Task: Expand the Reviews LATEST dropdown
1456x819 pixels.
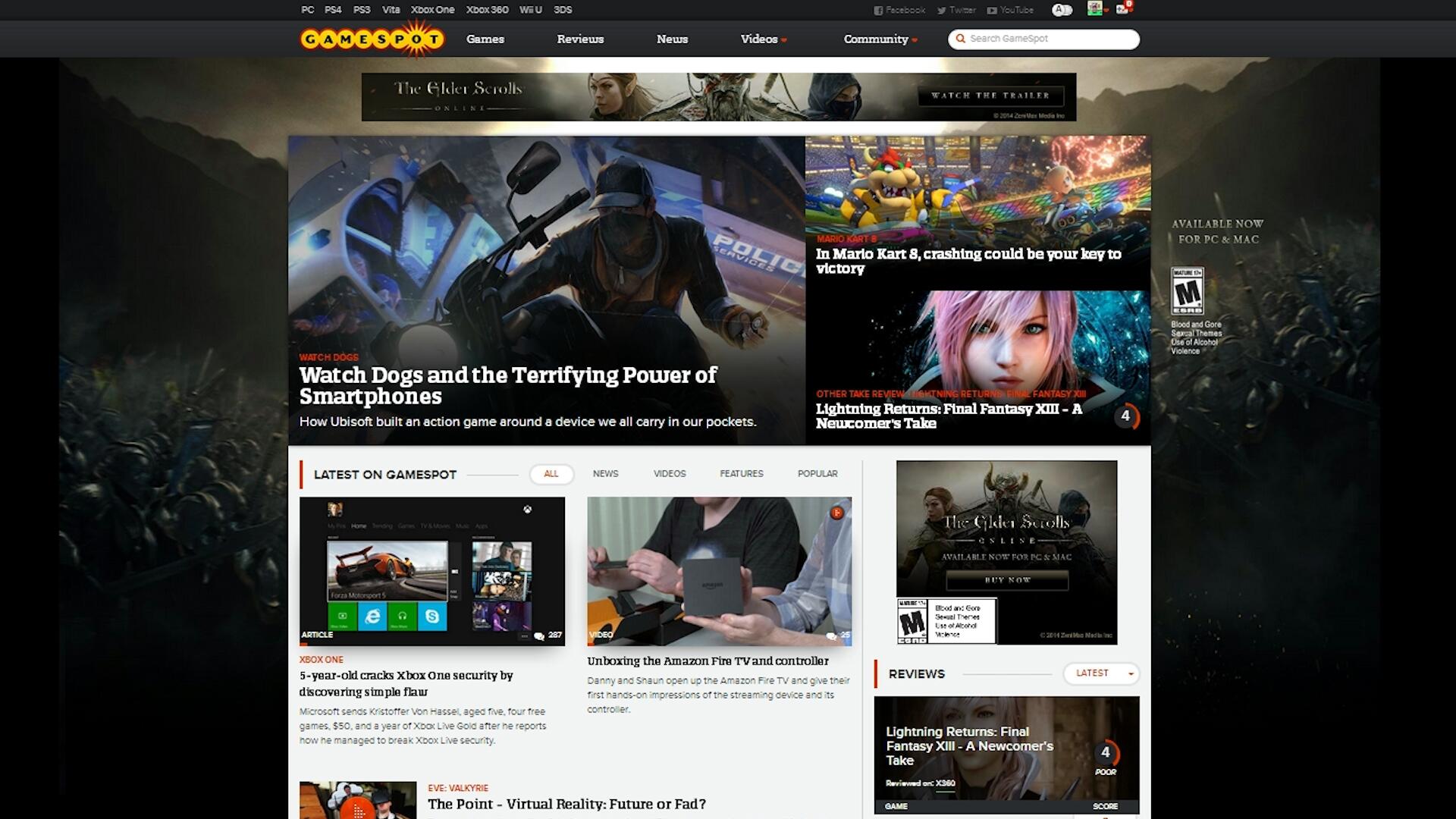Action: click(1102, 673)
